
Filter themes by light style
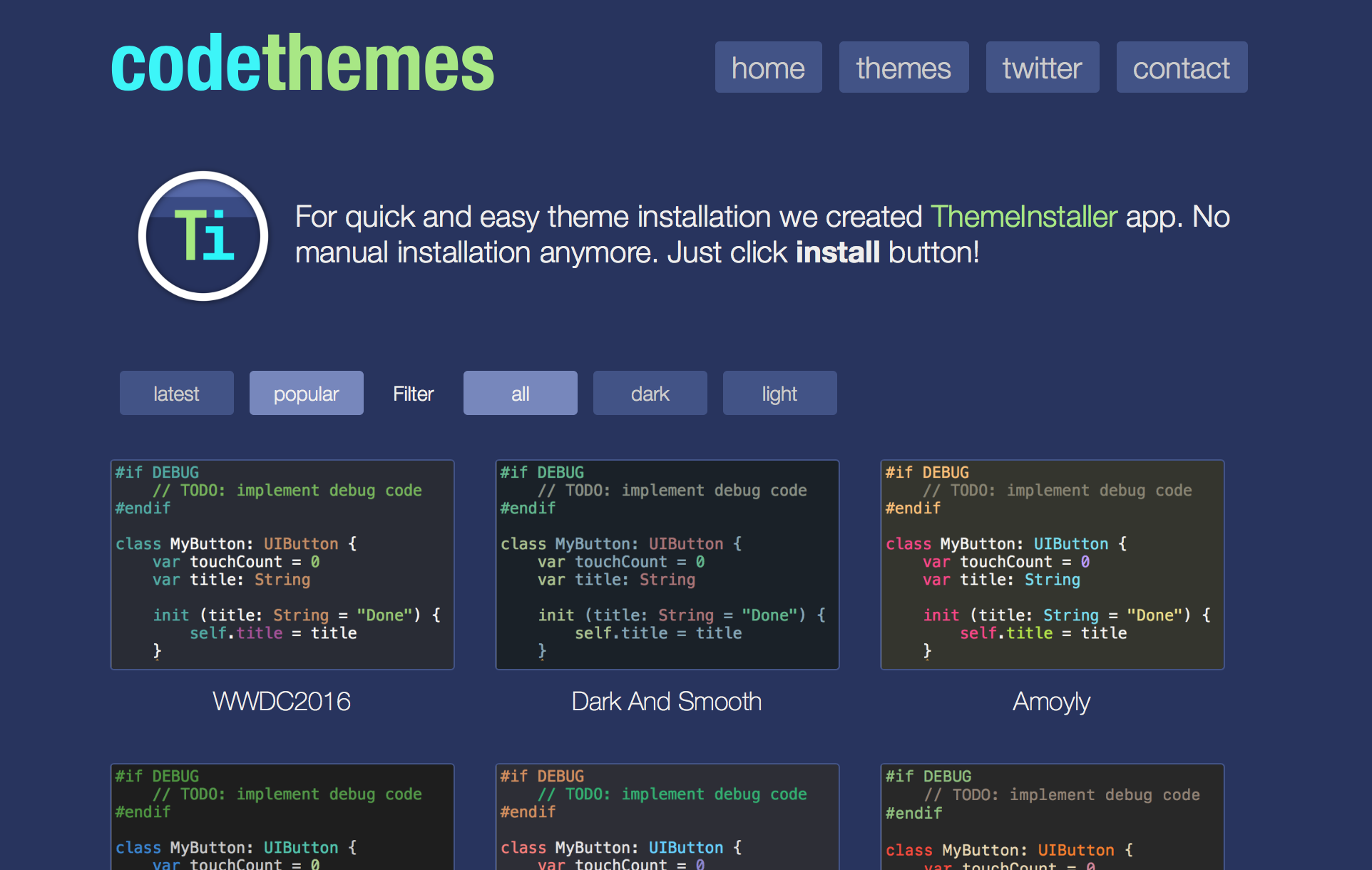(x=779, y=393)
